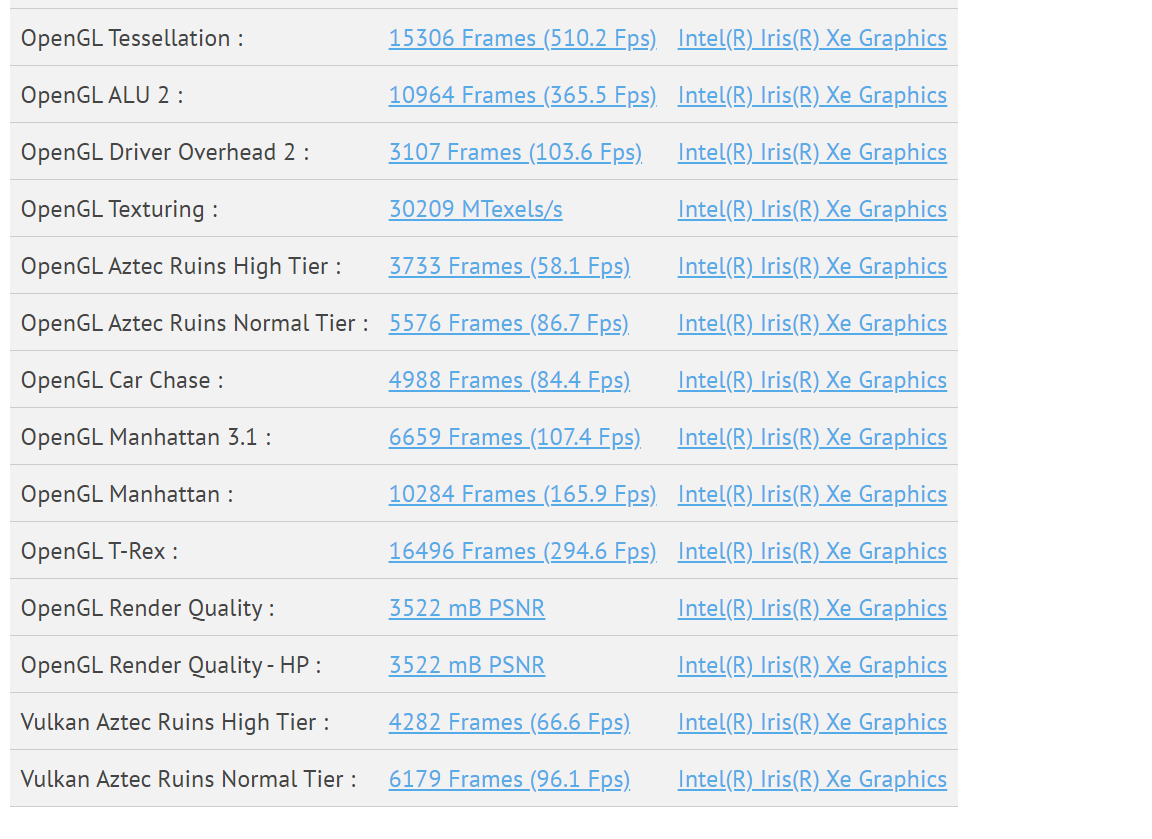1152x839 pixels.
Task: Open Intel Iris Xe Graphics link in Render Quality - HP row
Action: [812, 665]
